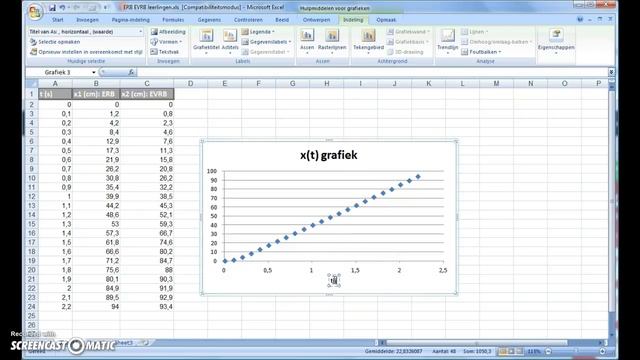The image size is (640, 360).
Task: Open the Formules ribbon tab
Action: coord(173,20)
